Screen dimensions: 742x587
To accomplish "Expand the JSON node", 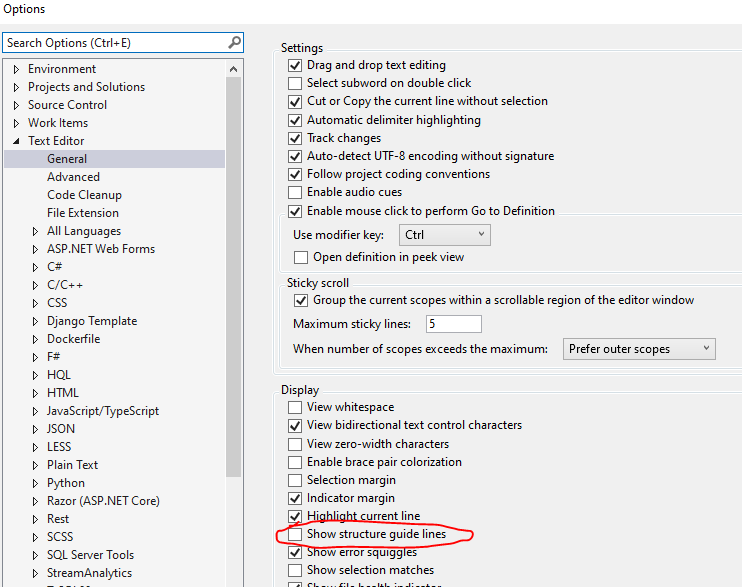I will (35, 429).
